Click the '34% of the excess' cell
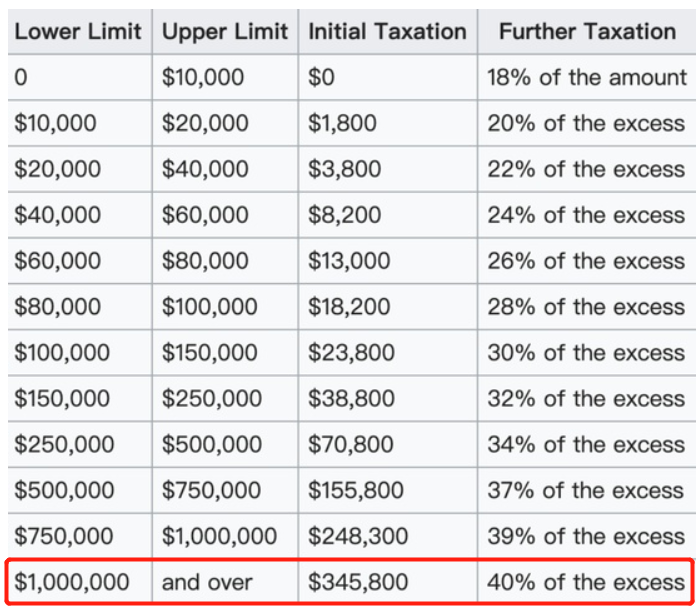Screen dimensions: 699x612 (x=586, y=446)
